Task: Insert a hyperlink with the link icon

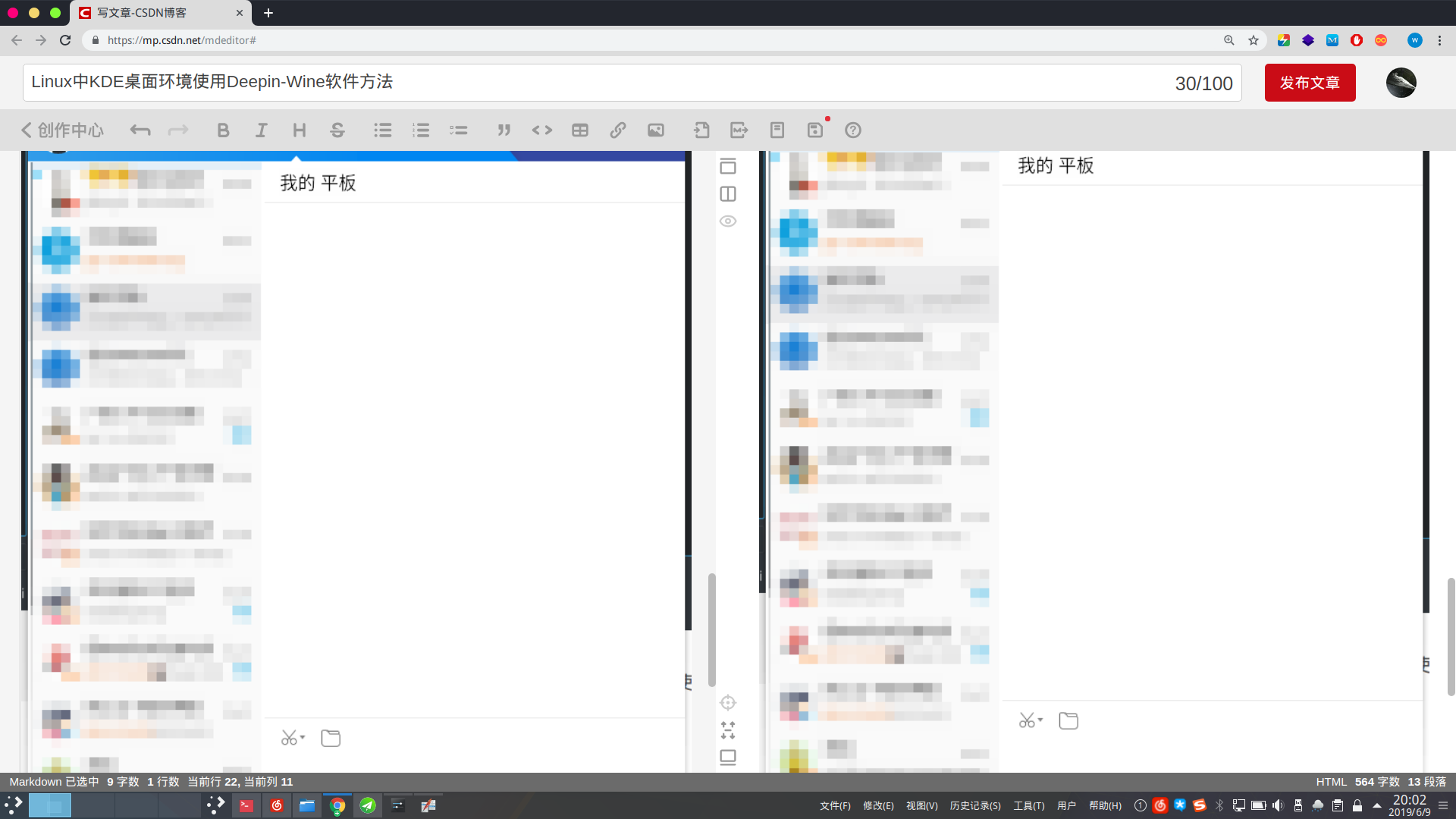Action: pos(618,130)
